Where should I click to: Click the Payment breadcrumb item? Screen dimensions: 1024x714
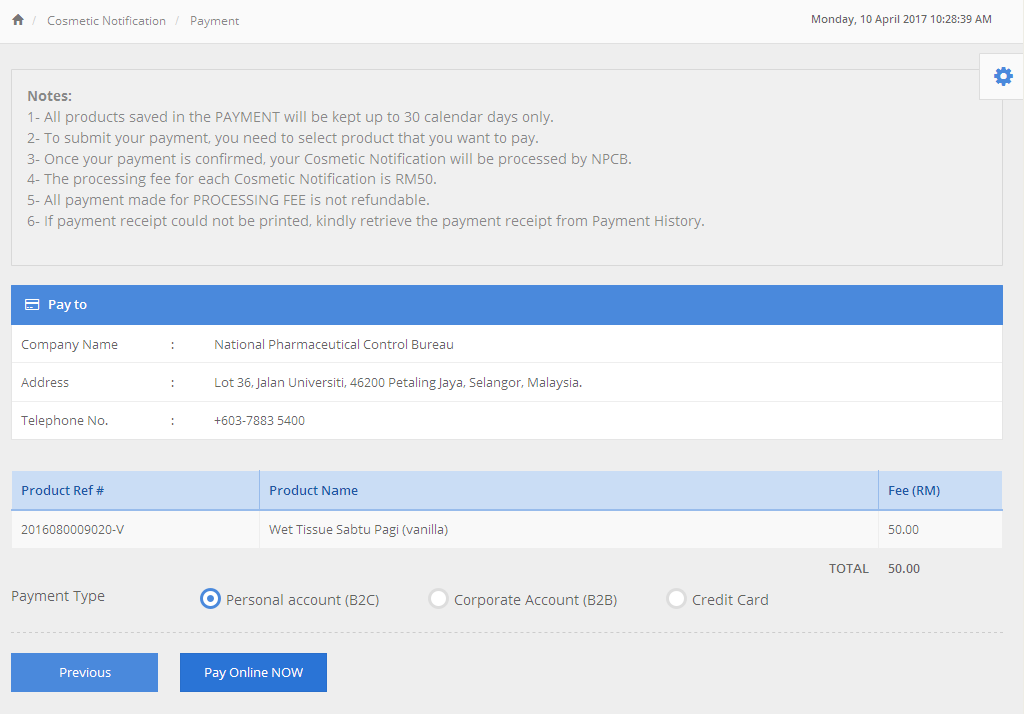pyautogui.click(x=214, y=21)
